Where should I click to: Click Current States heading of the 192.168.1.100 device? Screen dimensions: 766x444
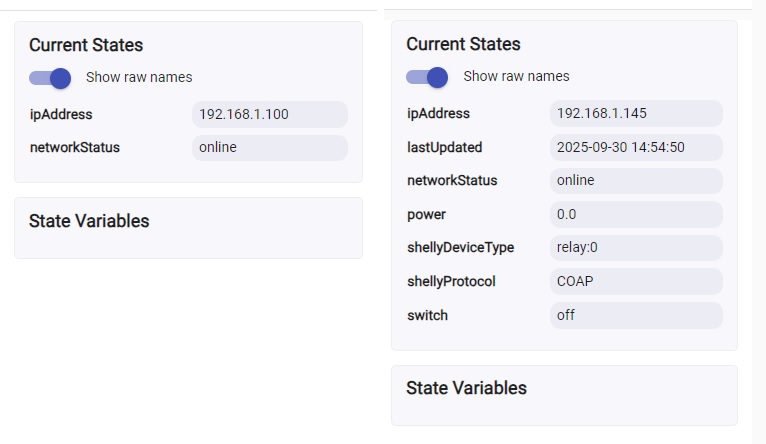tap(86, 45)
